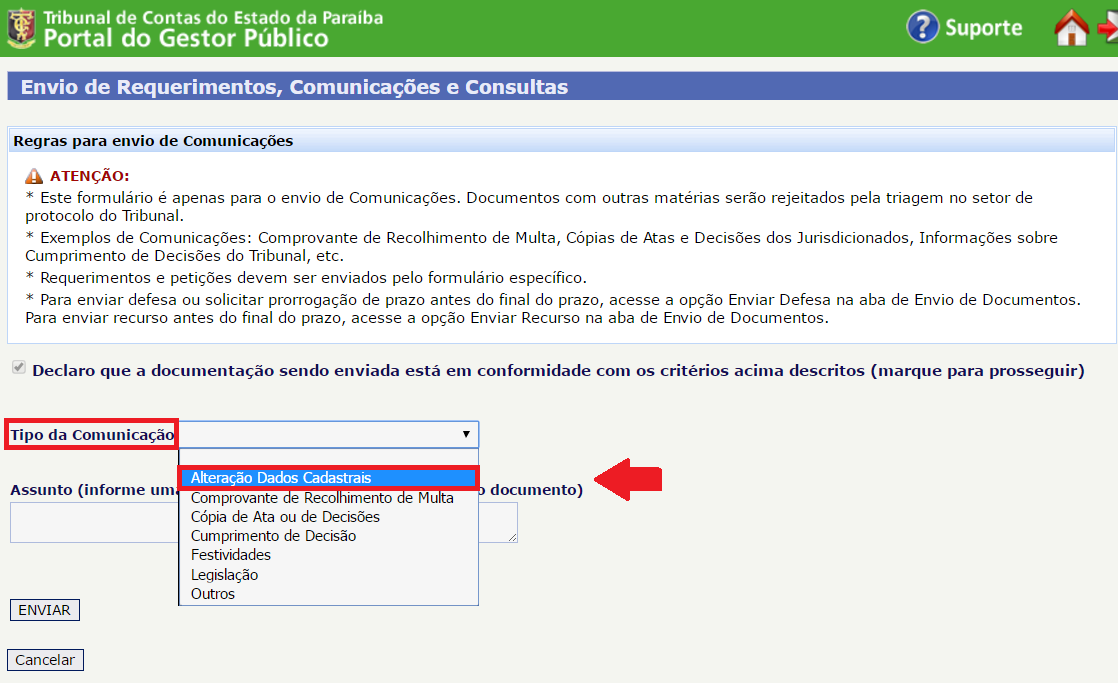This screenshot has height=683, width=1118.
Task: Collapse the Tipo da Comunicação dropdown arrow
Action: coord(466,434)
